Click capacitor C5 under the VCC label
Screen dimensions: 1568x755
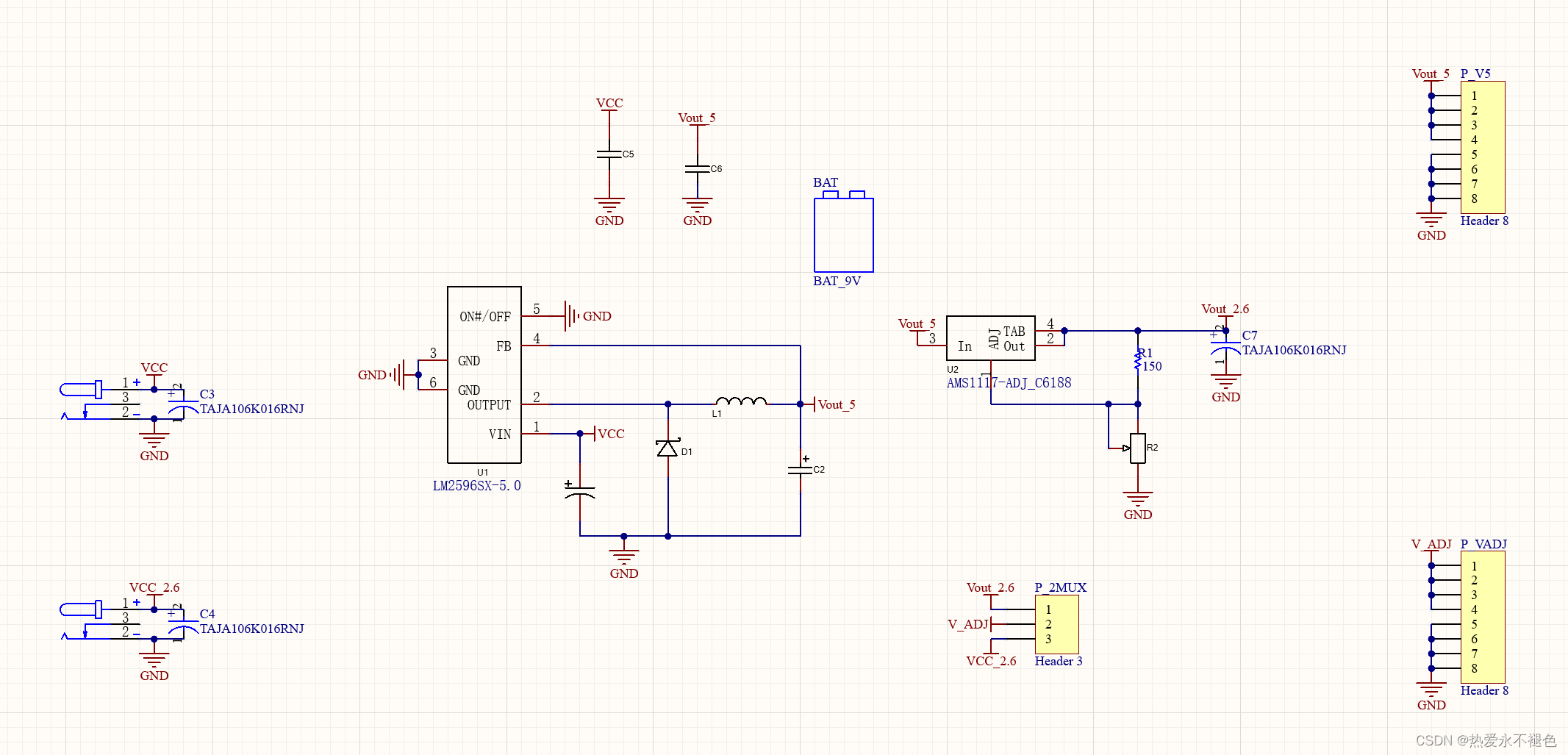pos(608,154)
